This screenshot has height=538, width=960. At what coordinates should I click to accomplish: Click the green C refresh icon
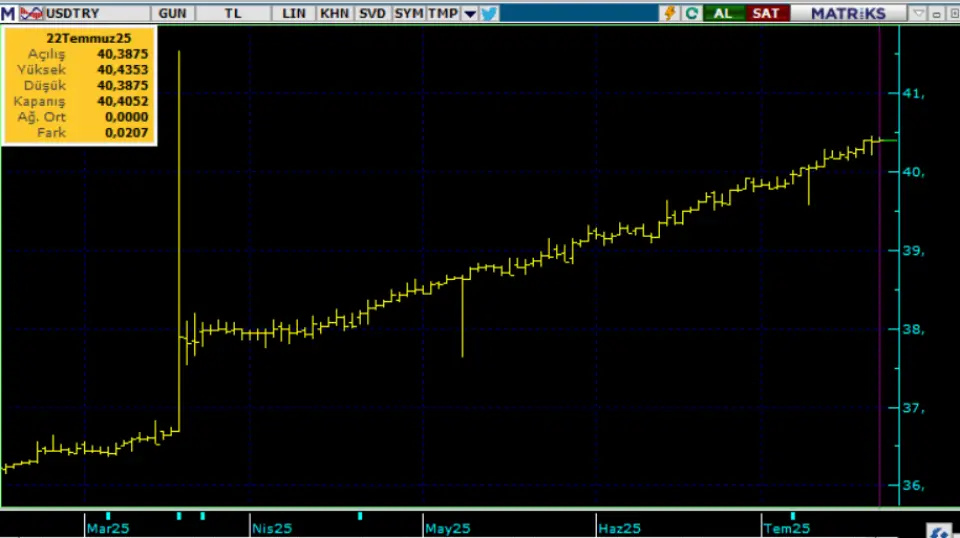click(692, 13)
